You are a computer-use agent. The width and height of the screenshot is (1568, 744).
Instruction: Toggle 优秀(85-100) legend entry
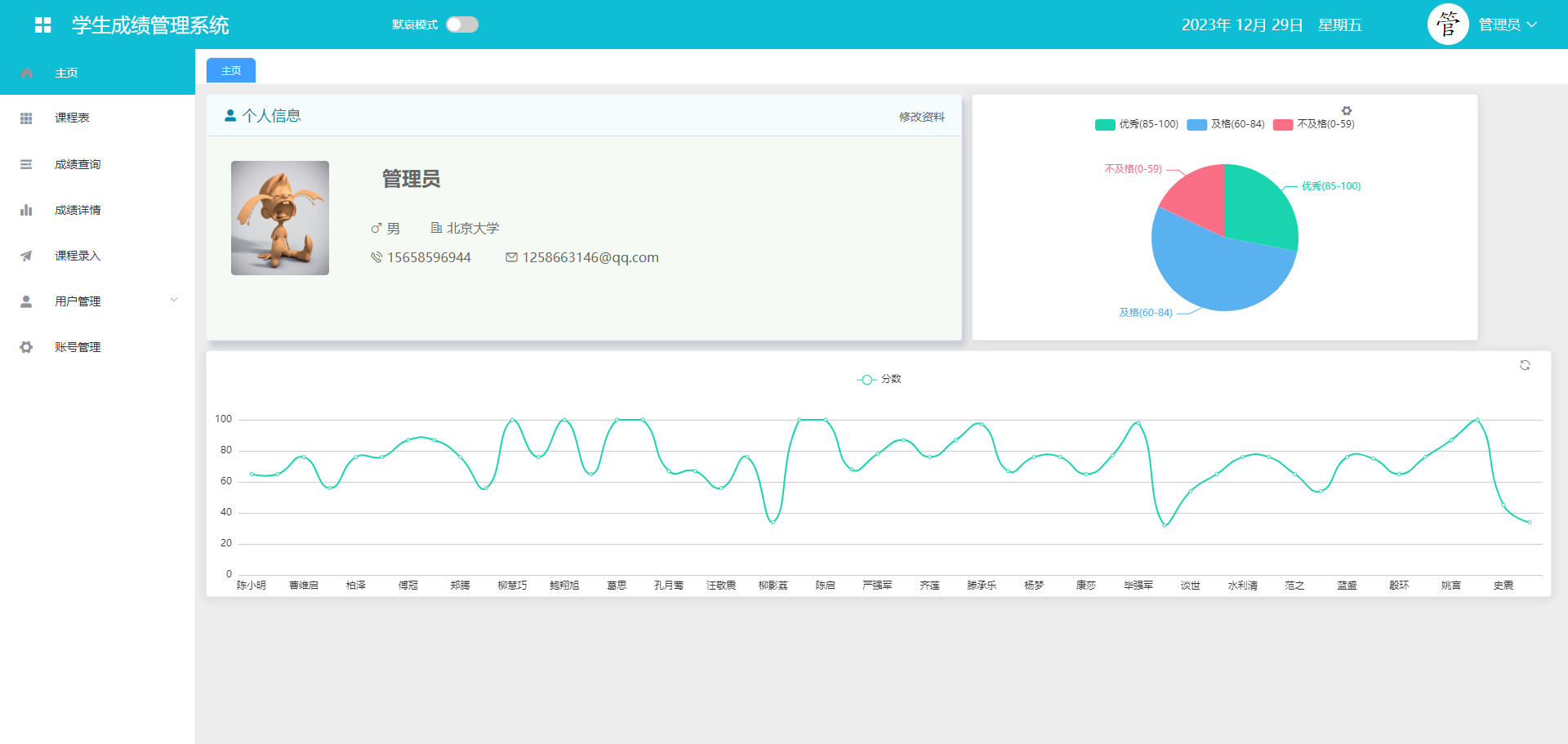point(1137,124)
